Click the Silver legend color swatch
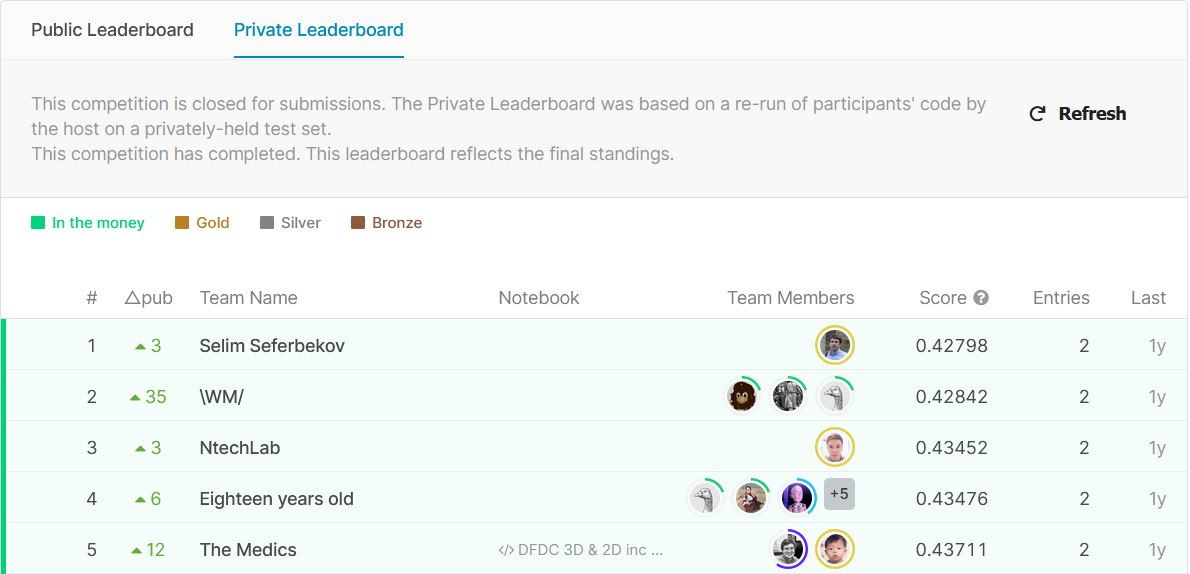Screen dimensions: 1190x574 point(267,223)
